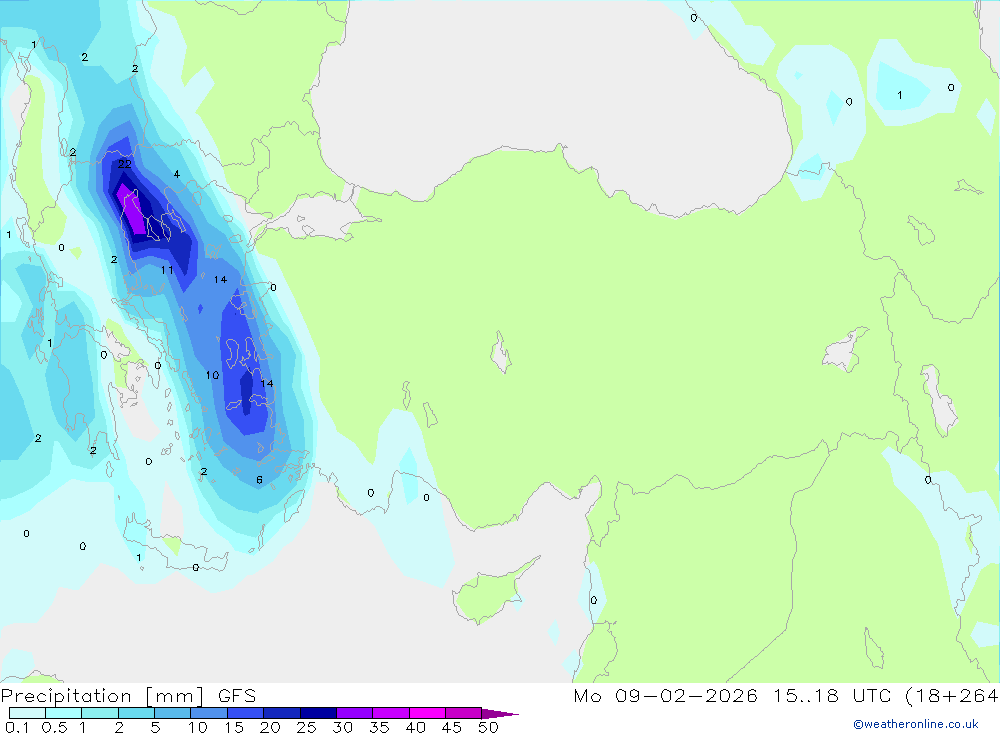Screen dimensions: 1000x733
Task: Pick the 5–10 mm legend color swatch
Action: click(173, 713)
